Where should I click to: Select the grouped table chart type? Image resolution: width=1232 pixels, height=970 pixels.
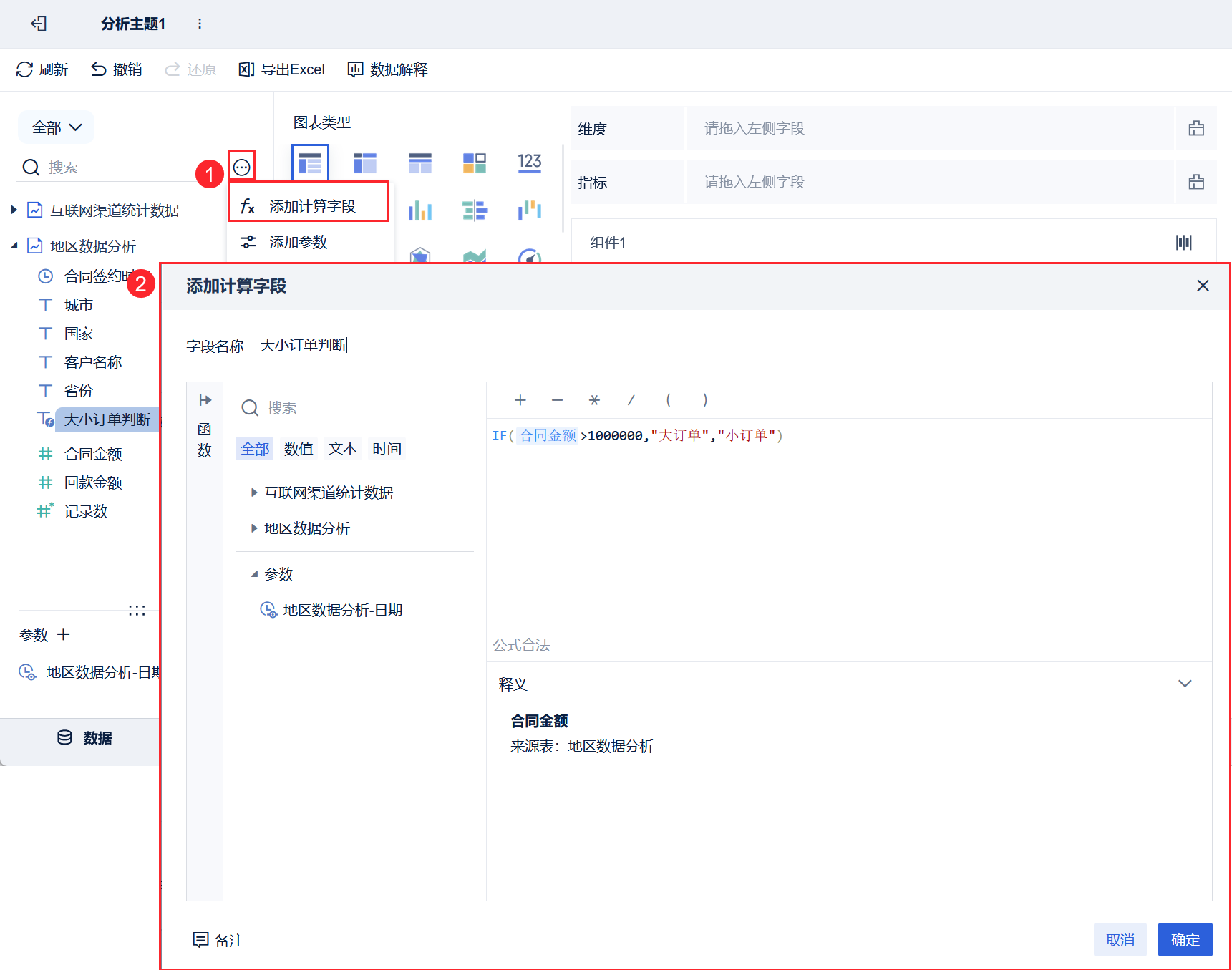(310, 163)
